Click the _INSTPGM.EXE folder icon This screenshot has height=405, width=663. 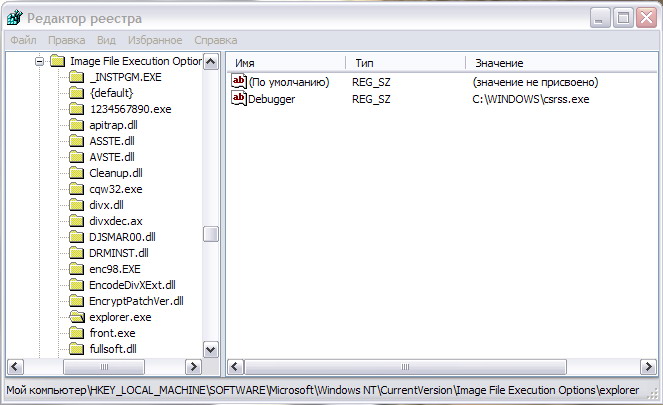(x=77, y=77)
